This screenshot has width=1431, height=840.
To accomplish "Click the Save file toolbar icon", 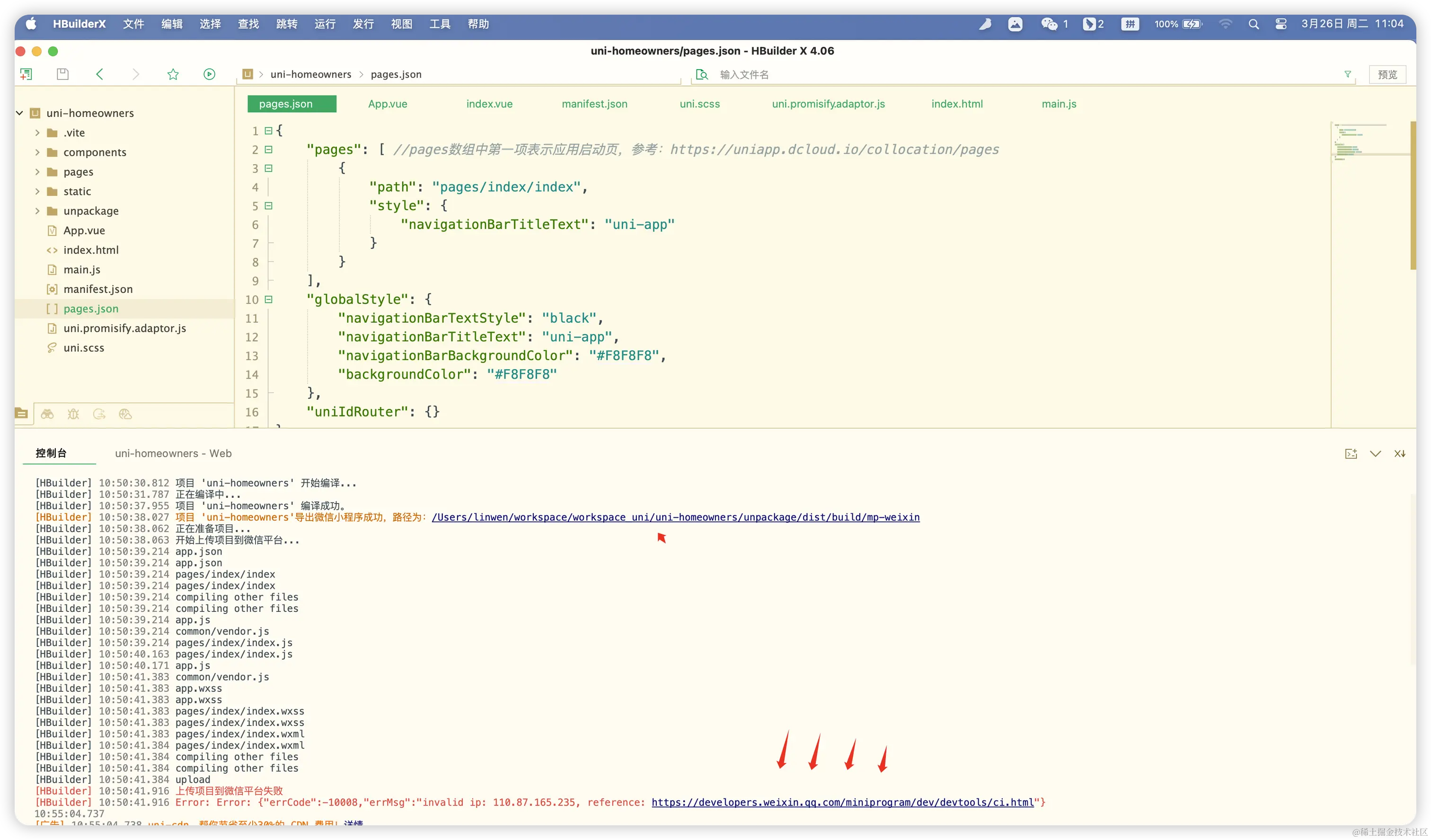I will click(x=62, y=74).
